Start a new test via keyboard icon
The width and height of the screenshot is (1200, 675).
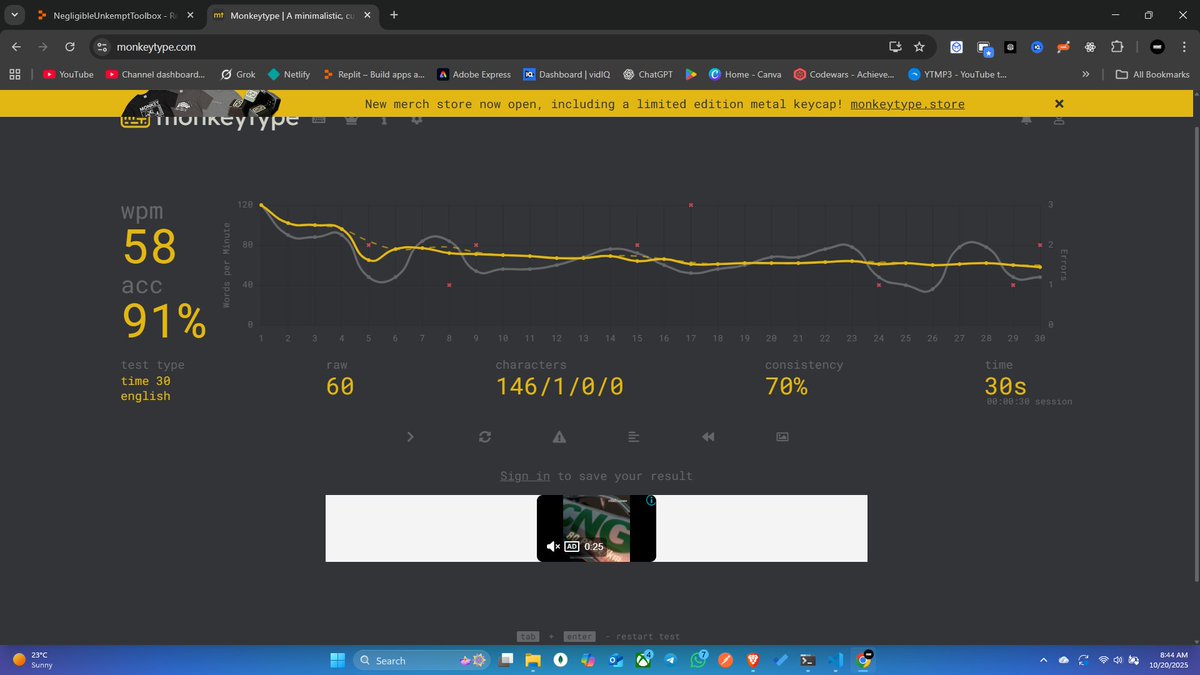(x=318, y=118)
